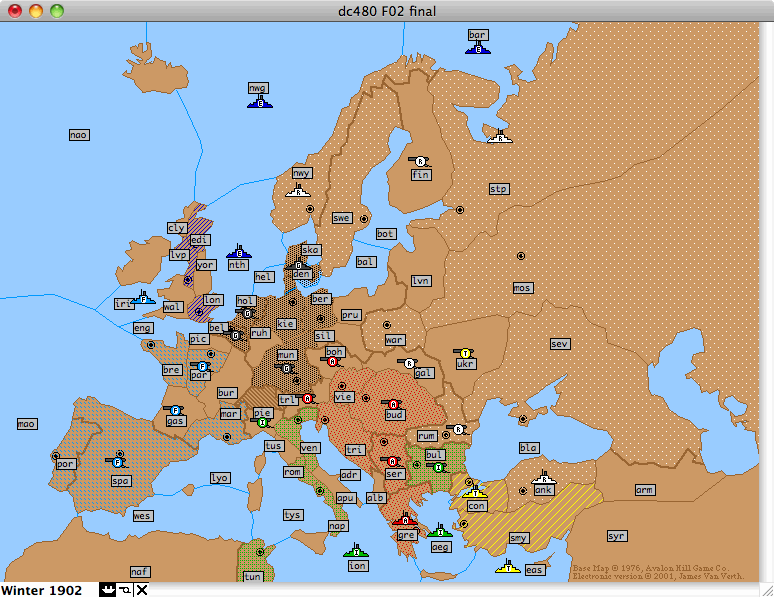Select the Russian army in Finland
774x597 pixels.
(420, 161)
